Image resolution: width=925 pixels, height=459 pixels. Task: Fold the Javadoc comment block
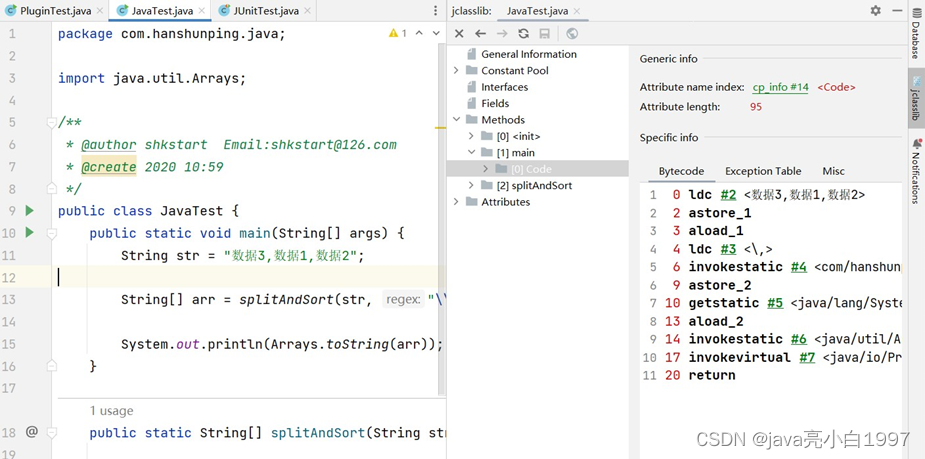click(51, 123)
